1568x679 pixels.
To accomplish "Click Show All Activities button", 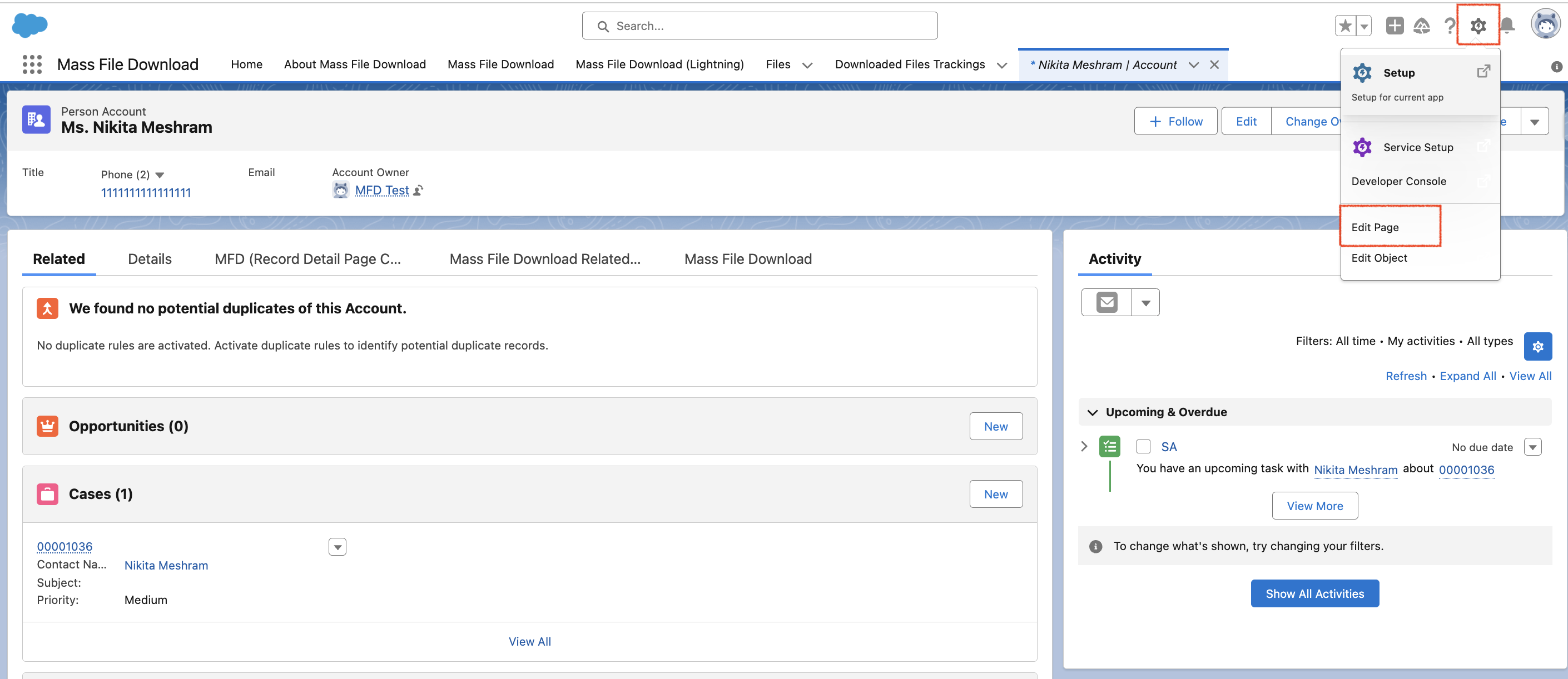I will [x=1314, y=593].
